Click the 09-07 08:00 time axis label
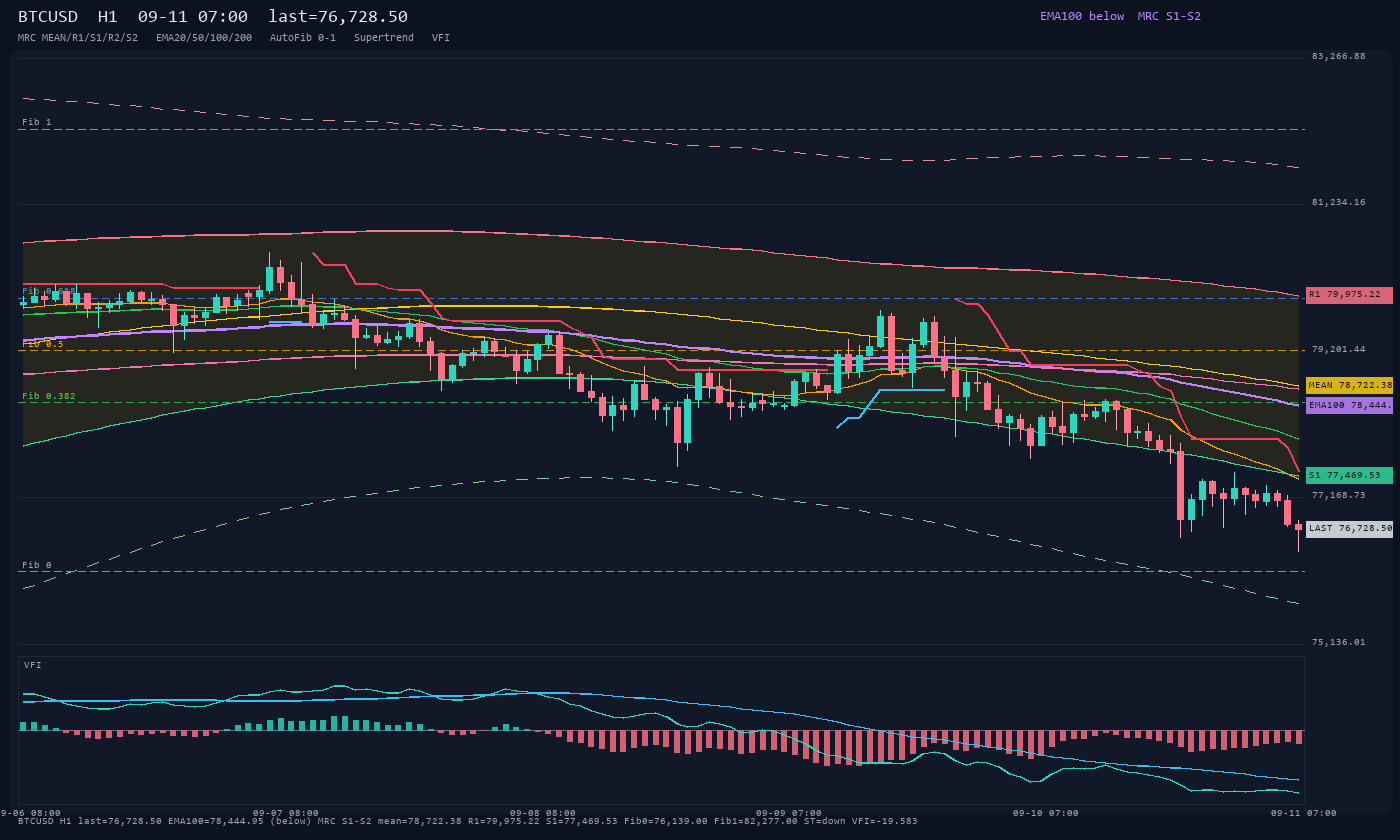 [x=286, y=813]
